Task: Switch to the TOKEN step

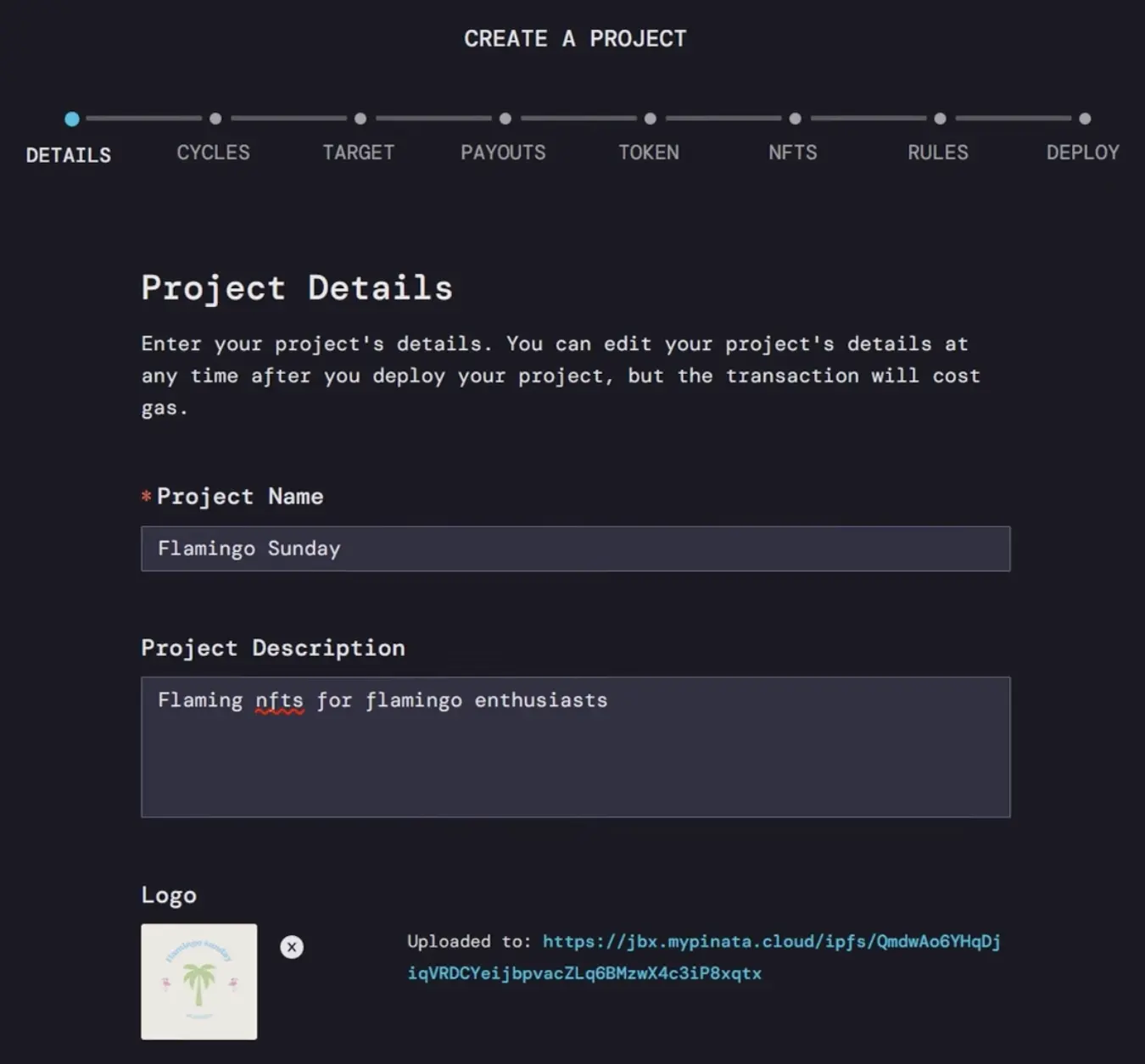Action: point(649,153)
